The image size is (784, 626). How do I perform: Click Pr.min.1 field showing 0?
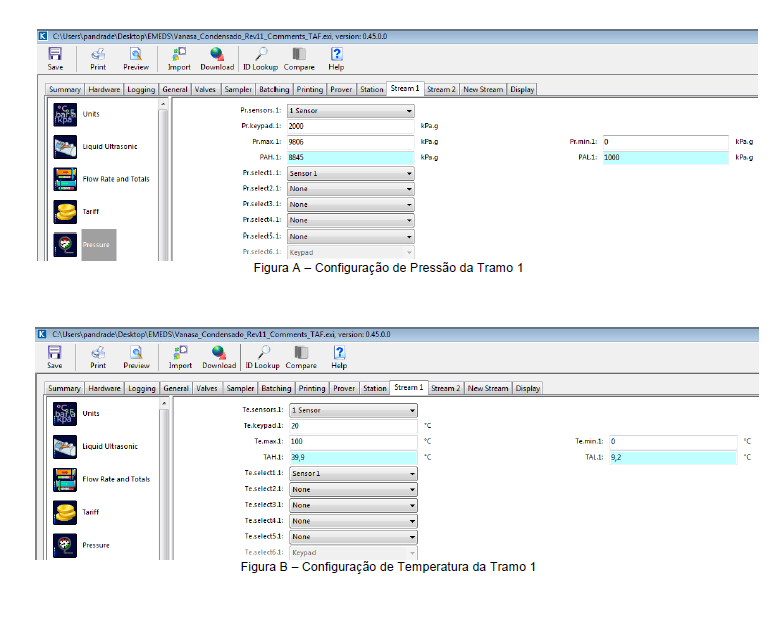point(666,142)
